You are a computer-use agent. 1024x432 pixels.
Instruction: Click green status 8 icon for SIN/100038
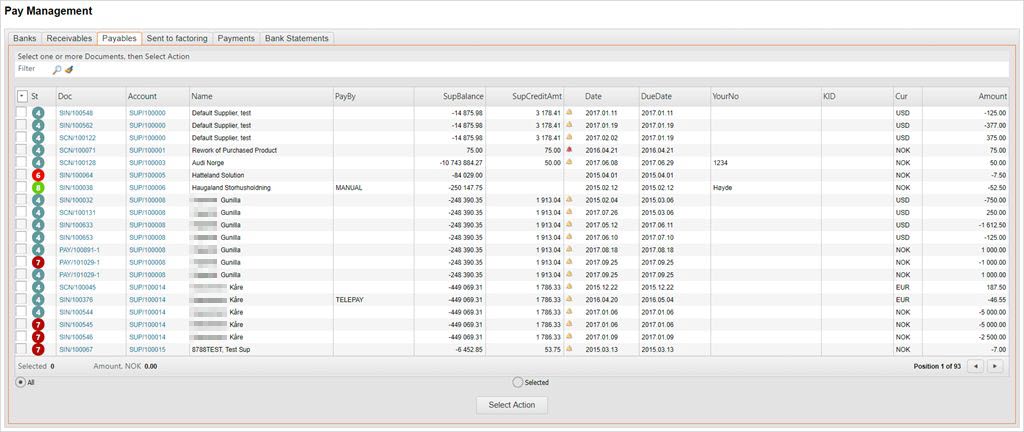37,187
